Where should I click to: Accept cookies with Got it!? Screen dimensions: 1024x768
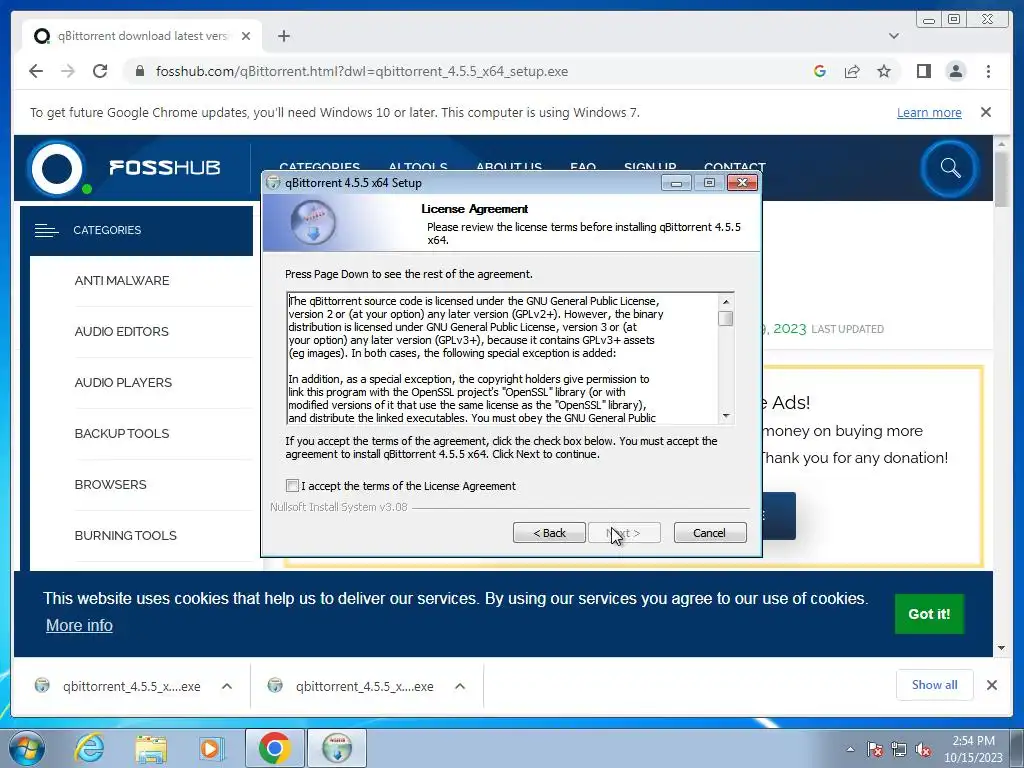(929, 614)
